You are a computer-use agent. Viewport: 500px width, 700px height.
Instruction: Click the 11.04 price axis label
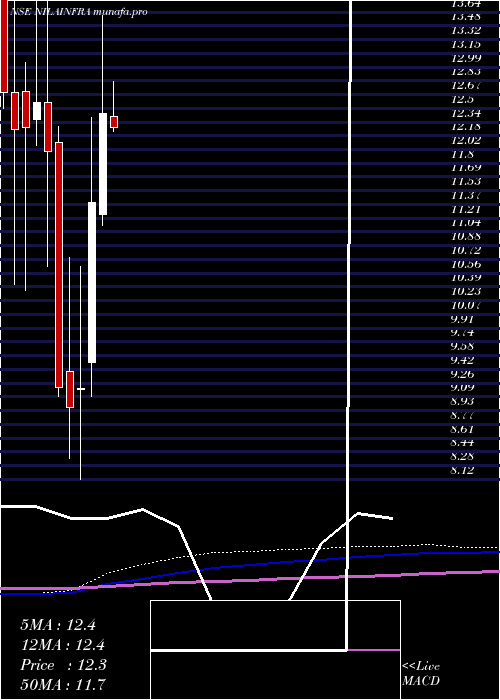click(x=466, y=222)
